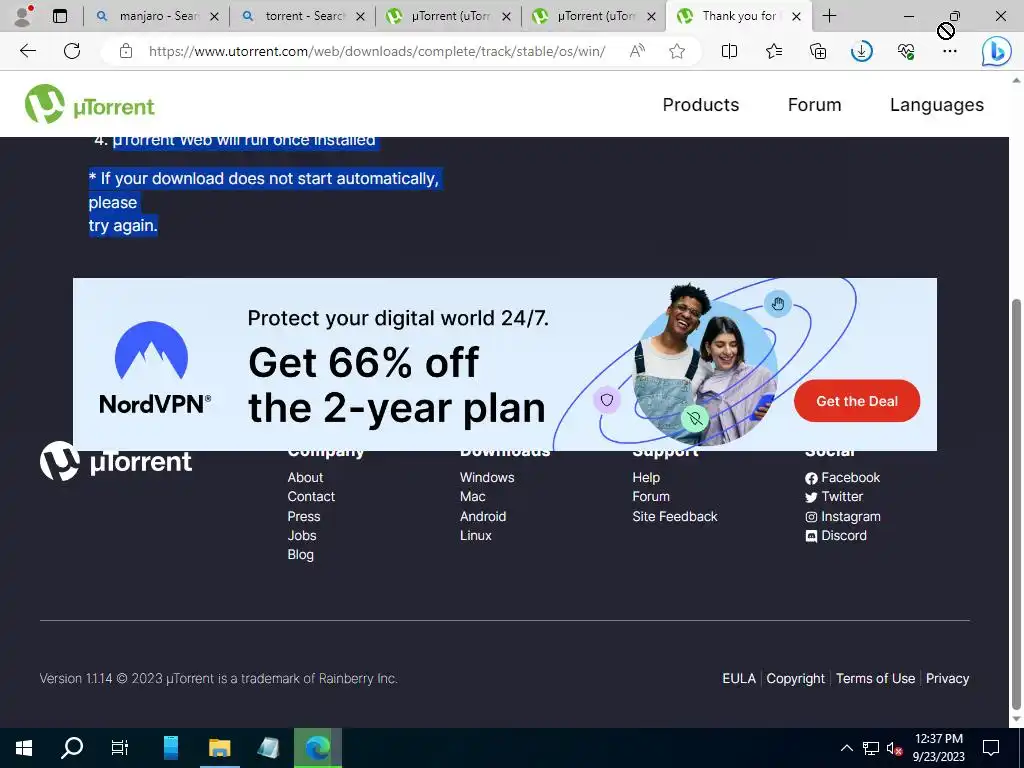Open the Terms of Use link
This screenshot has height=768, width=1024.
click(875, 679)
